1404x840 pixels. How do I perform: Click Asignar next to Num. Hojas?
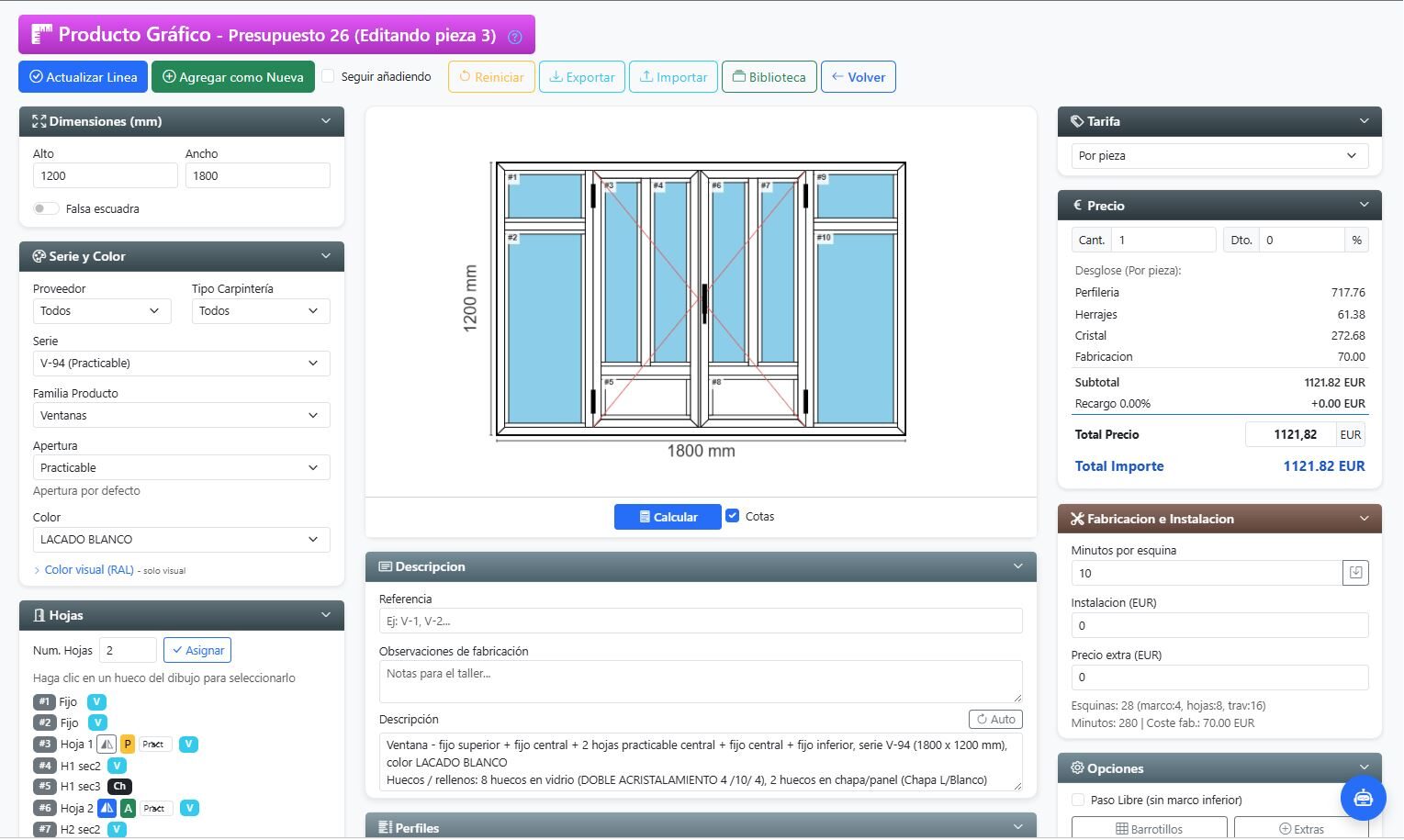(197, 650)
